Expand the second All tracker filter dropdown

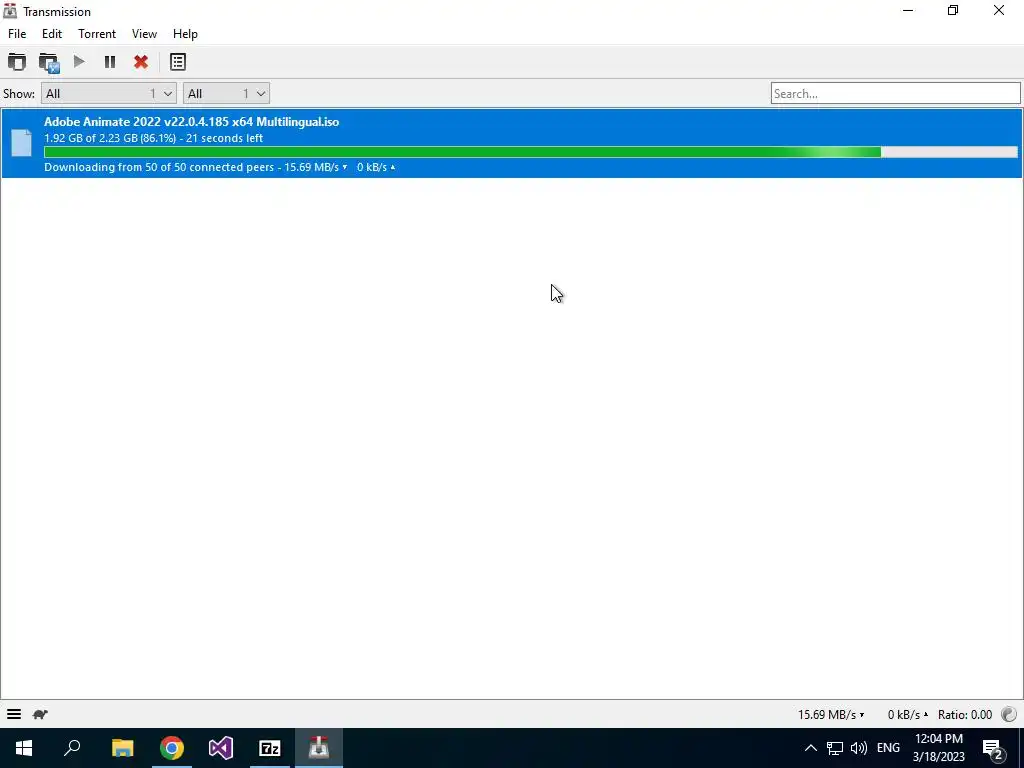pyautogui.click(x=226, y=93)
